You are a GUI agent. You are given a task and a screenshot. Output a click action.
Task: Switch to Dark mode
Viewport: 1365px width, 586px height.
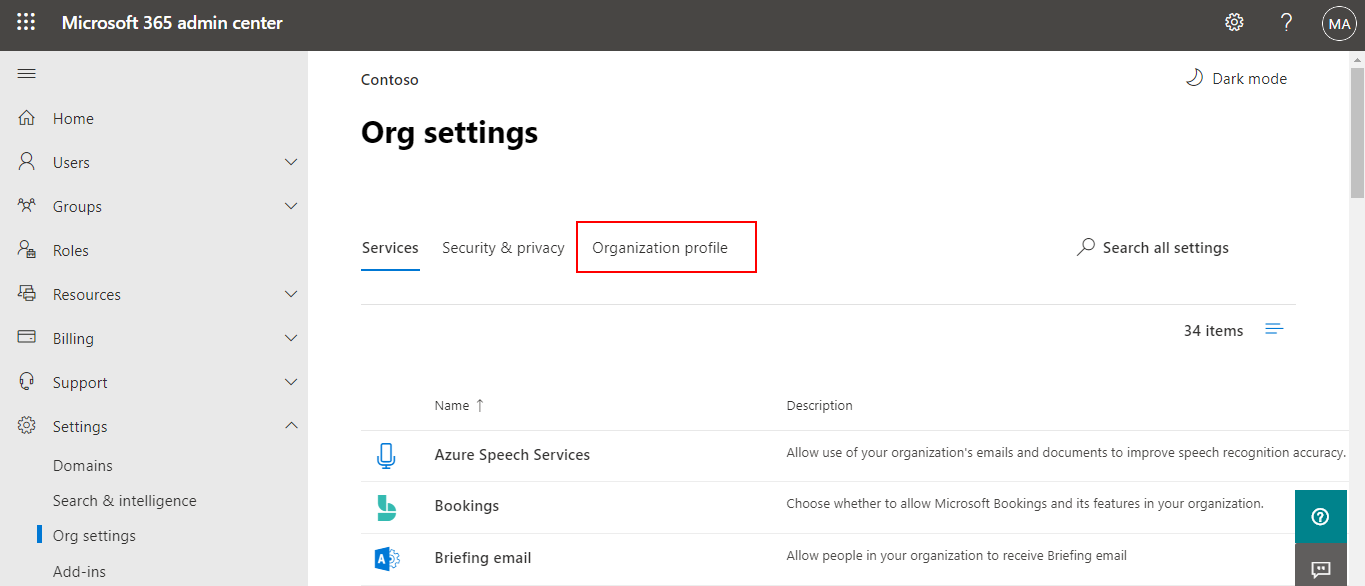1236,78
